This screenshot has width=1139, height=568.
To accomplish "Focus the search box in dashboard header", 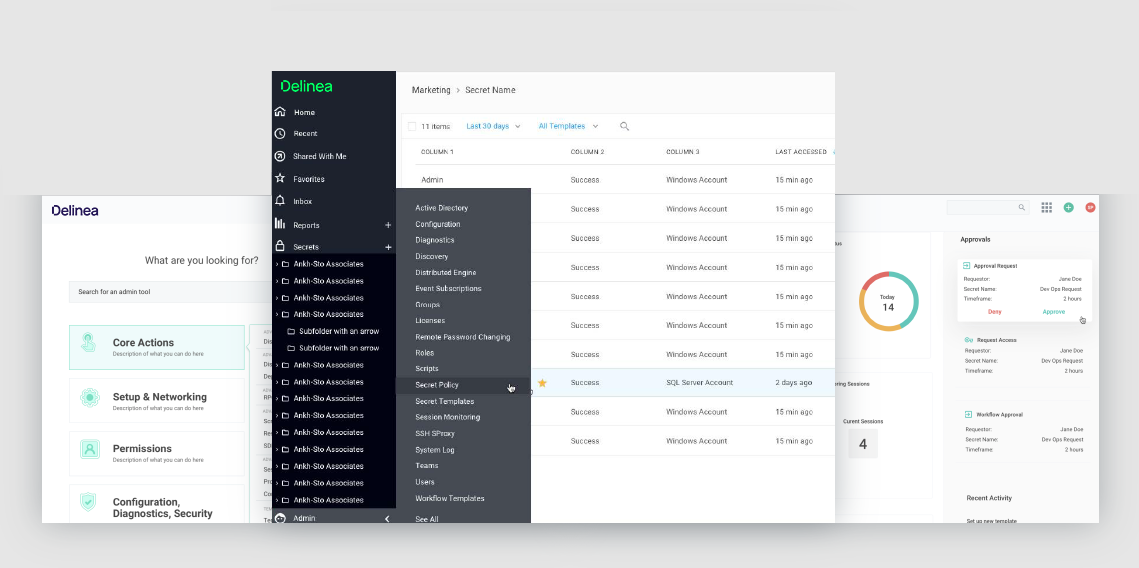I will point(988,208).
